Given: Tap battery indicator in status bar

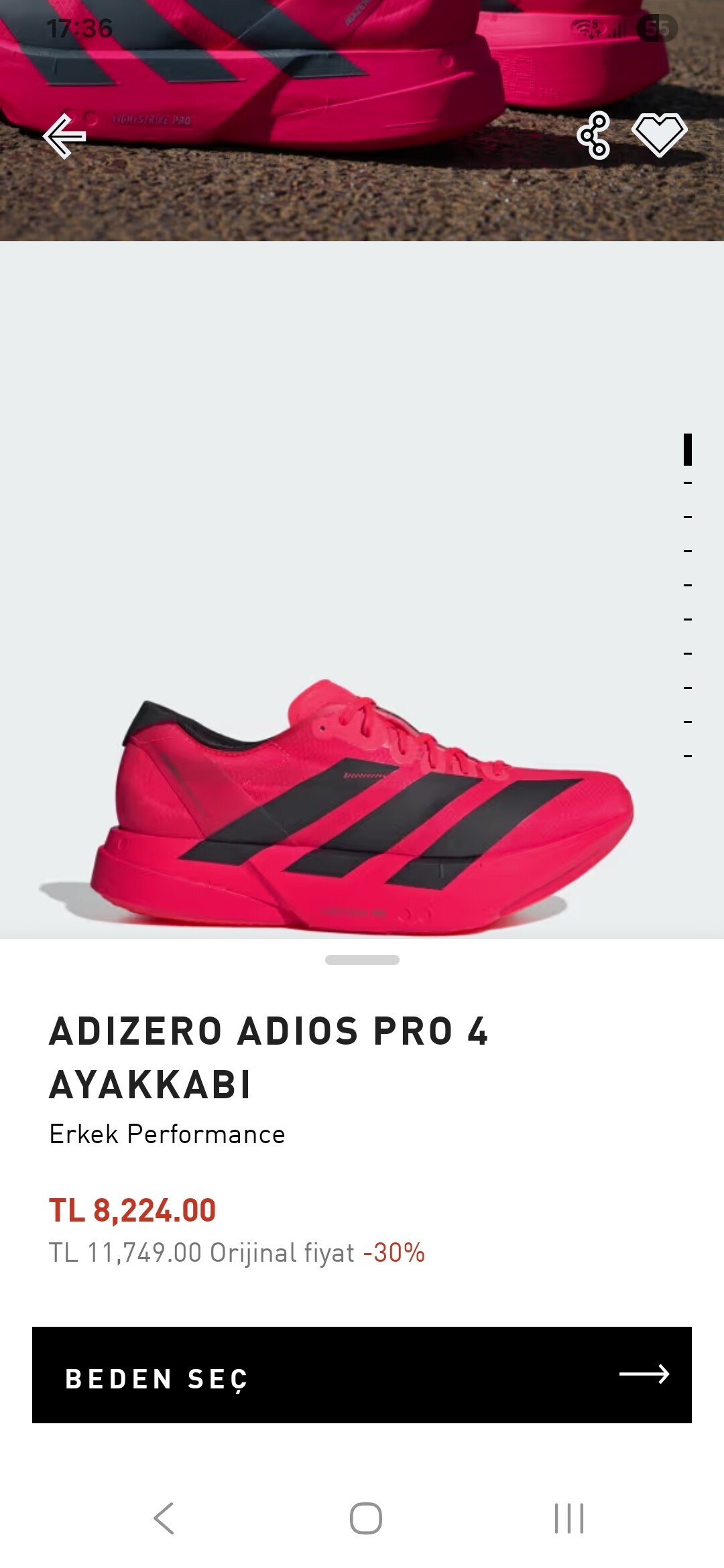Looking at the screenshot, I should [658, 28].
